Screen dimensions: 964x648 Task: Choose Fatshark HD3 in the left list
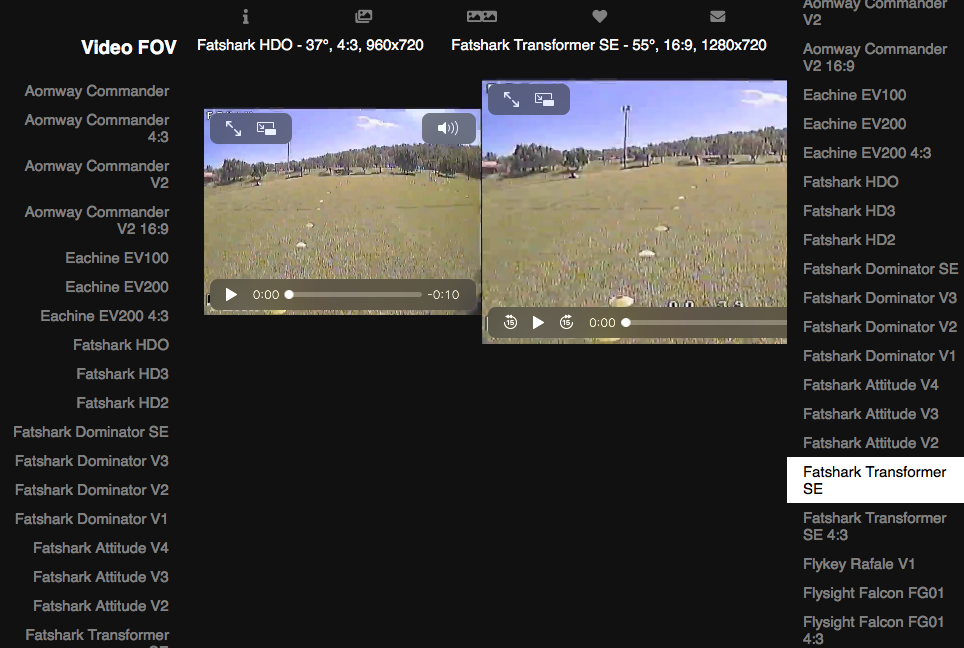coord(122,373)
